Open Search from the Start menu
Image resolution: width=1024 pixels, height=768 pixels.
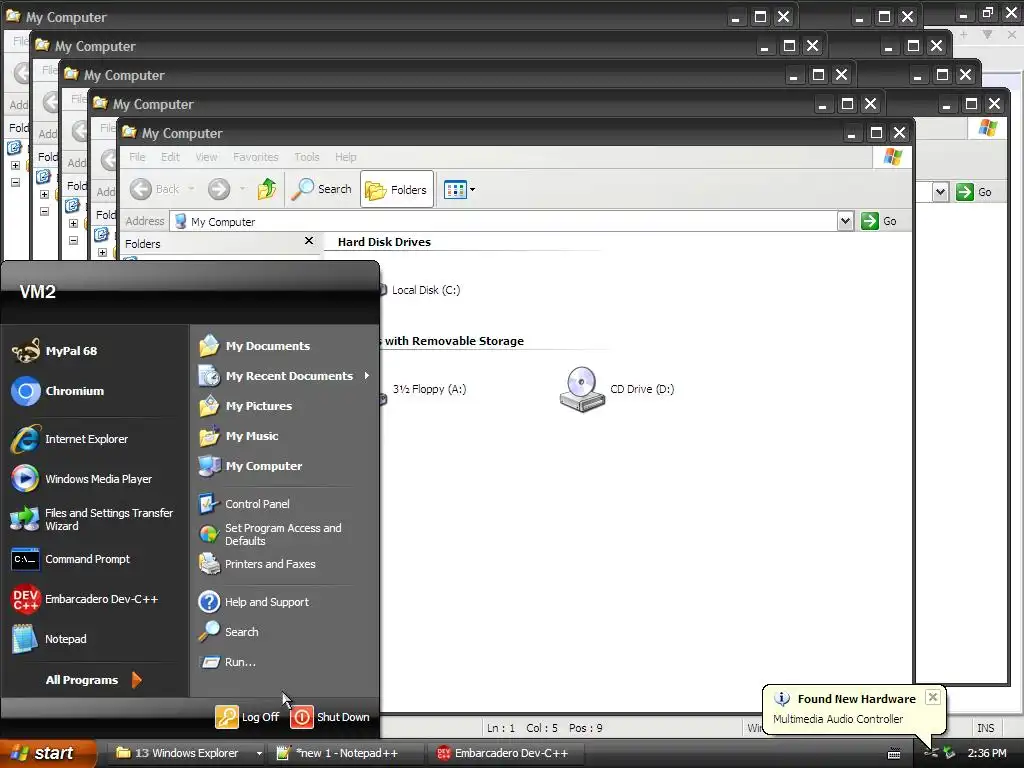pyautogui.click(x=229, y=632)
